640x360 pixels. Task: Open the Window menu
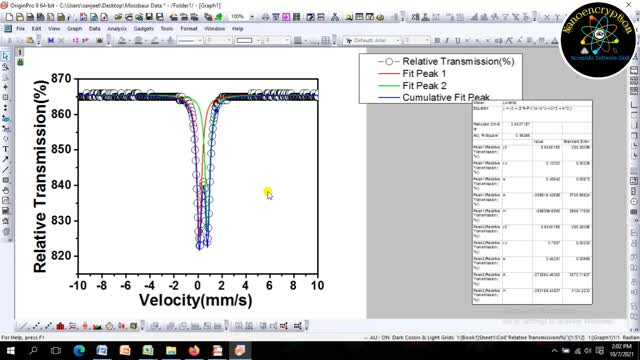[x=215, y=29]
